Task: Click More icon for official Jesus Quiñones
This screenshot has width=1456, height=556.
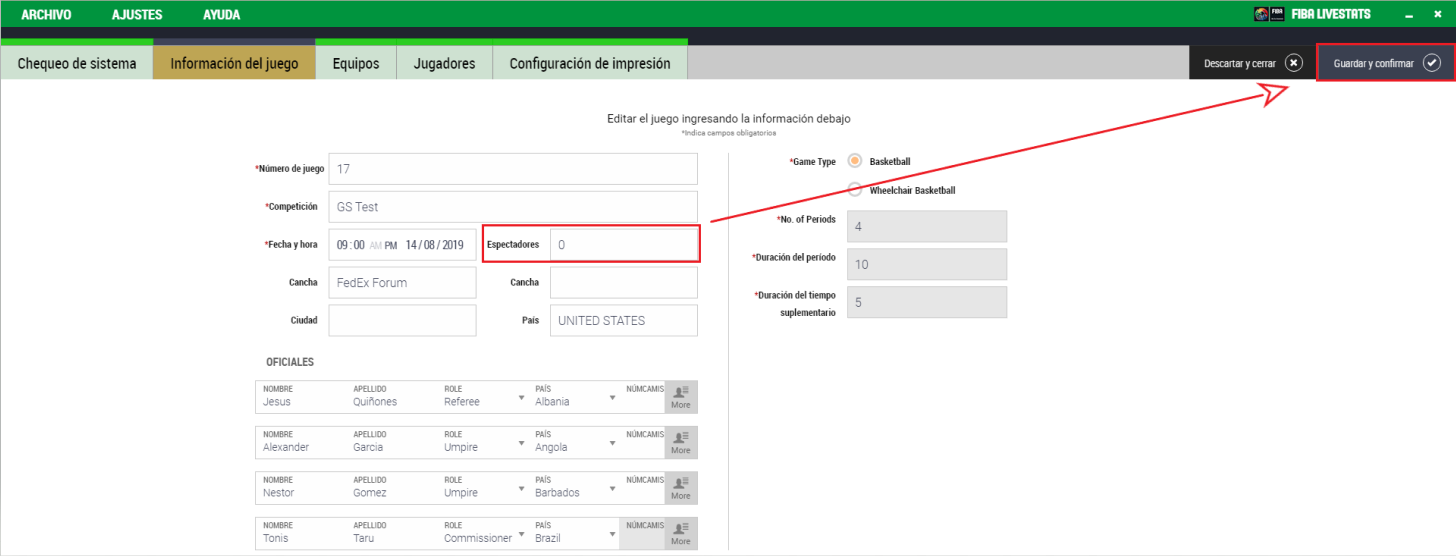Action: (x=681, y=397)
